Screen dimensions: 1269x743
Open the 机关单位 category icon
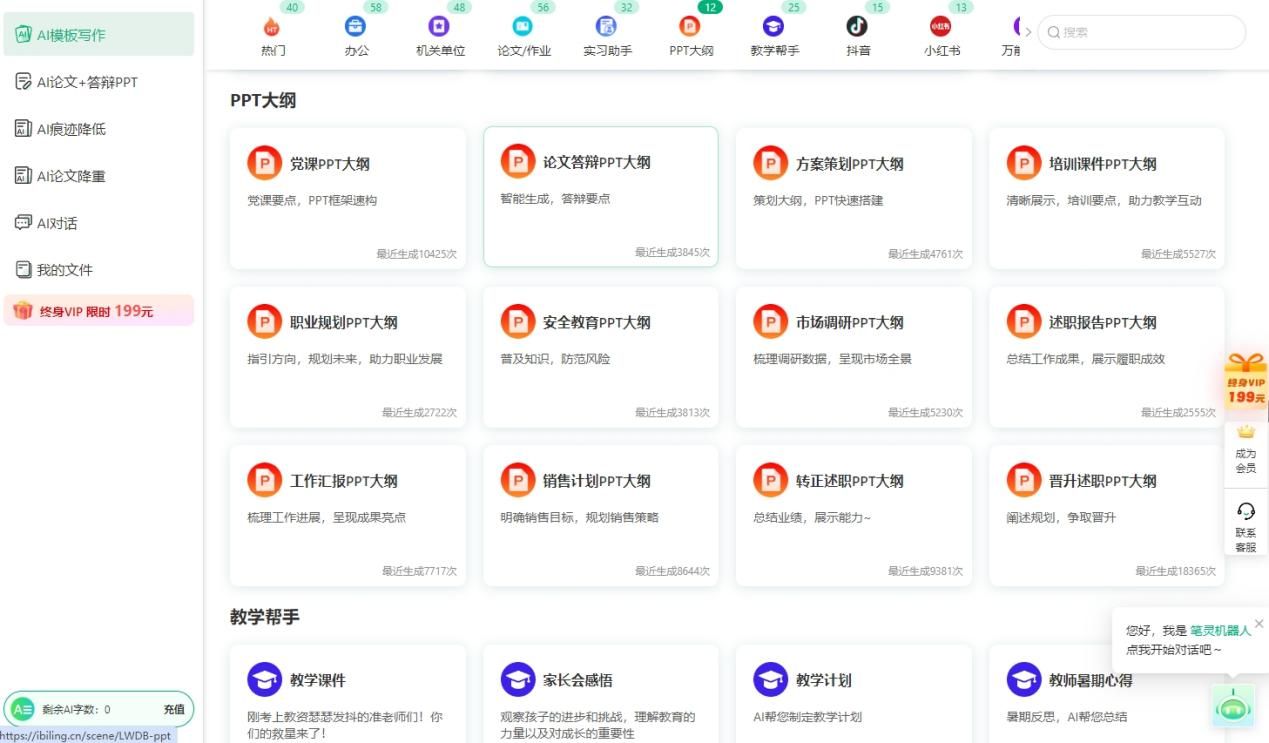439,27
